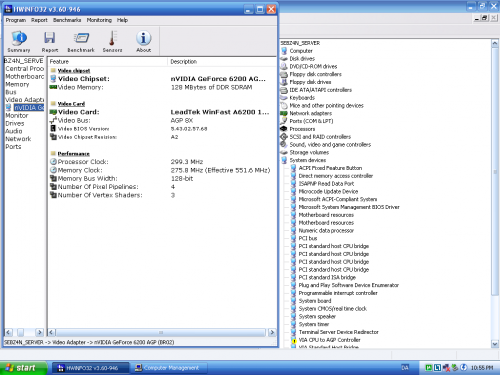Click the VIA CPU to AGP Controller warning icon
The width and height of the screenshot is (500, 375).
[x=294, y=340]
